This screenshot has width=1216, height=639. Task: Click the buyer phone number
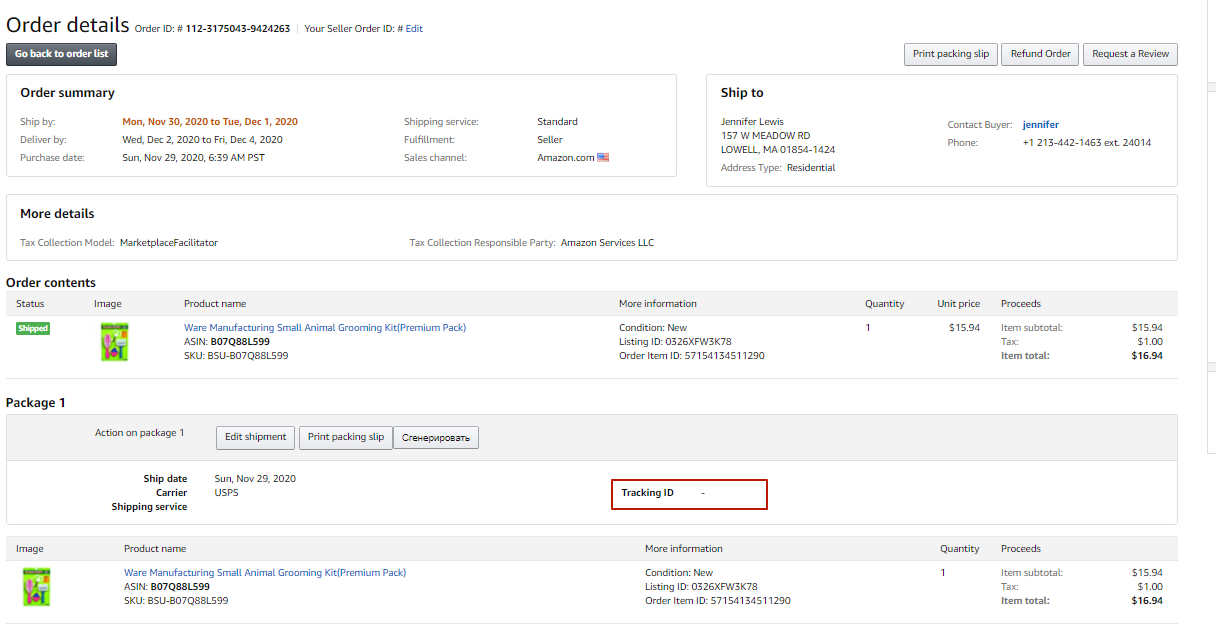click(x=1086, y=143)
